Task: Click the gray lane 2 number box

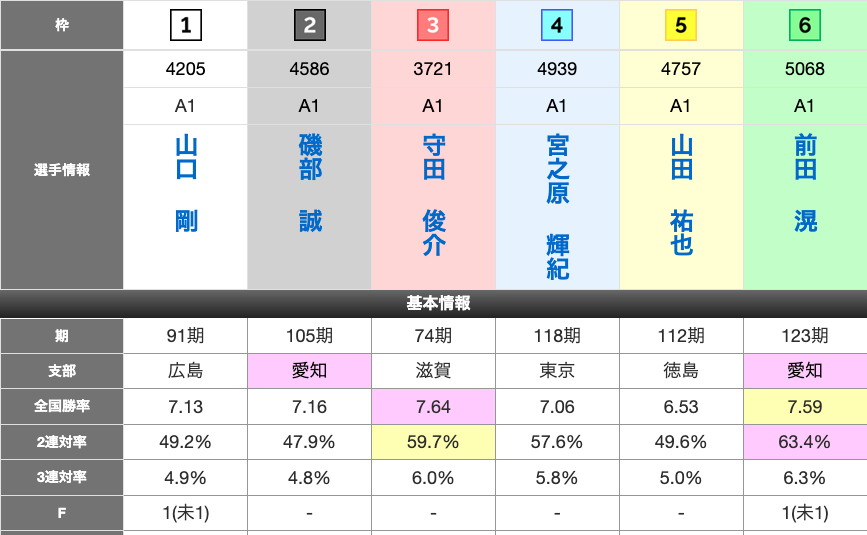Action: 309,25
